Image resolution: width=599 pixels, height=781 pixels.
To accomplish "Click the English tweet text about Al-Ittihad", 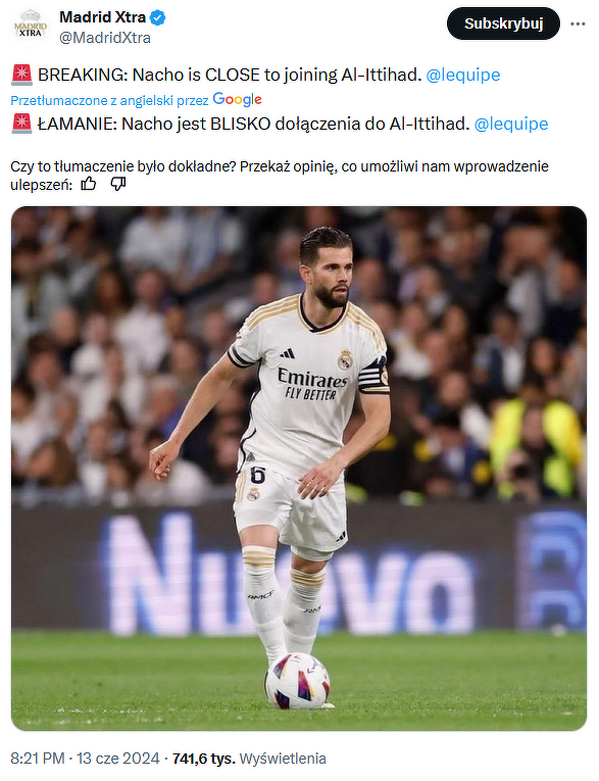I will [x=230, y=75].
